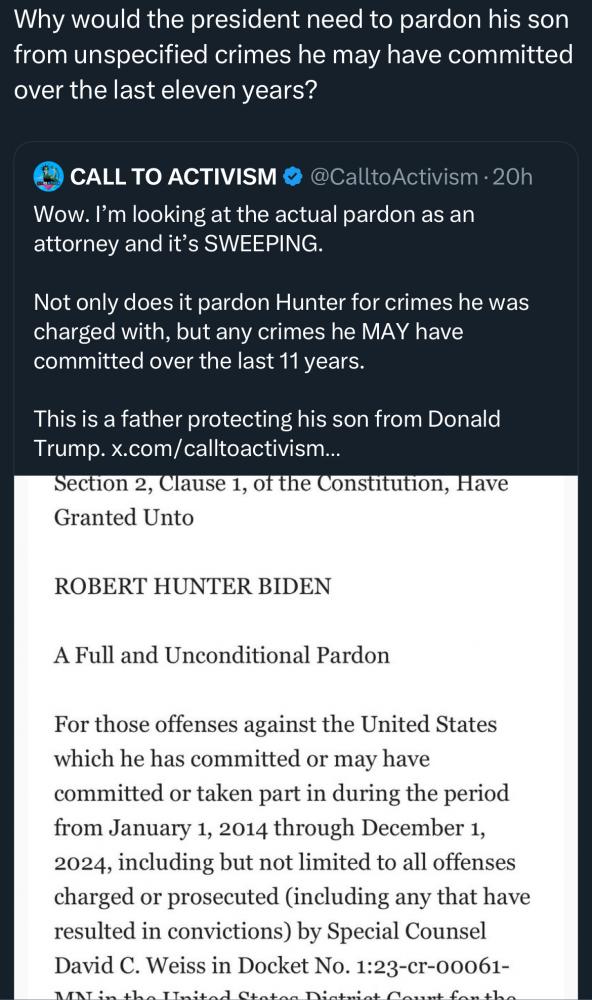Viewport: 592px width, 1000px height.
Task: Click the ROBERT HUNTER BIDEN name line
Action: click(193, 586)
